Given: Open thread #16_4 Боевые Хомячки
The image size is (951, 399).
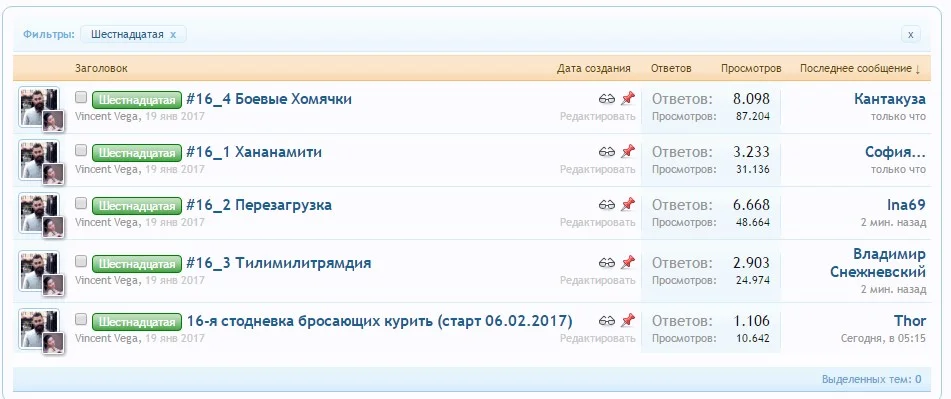Looking at the screenshot, I should pos(269,99).
